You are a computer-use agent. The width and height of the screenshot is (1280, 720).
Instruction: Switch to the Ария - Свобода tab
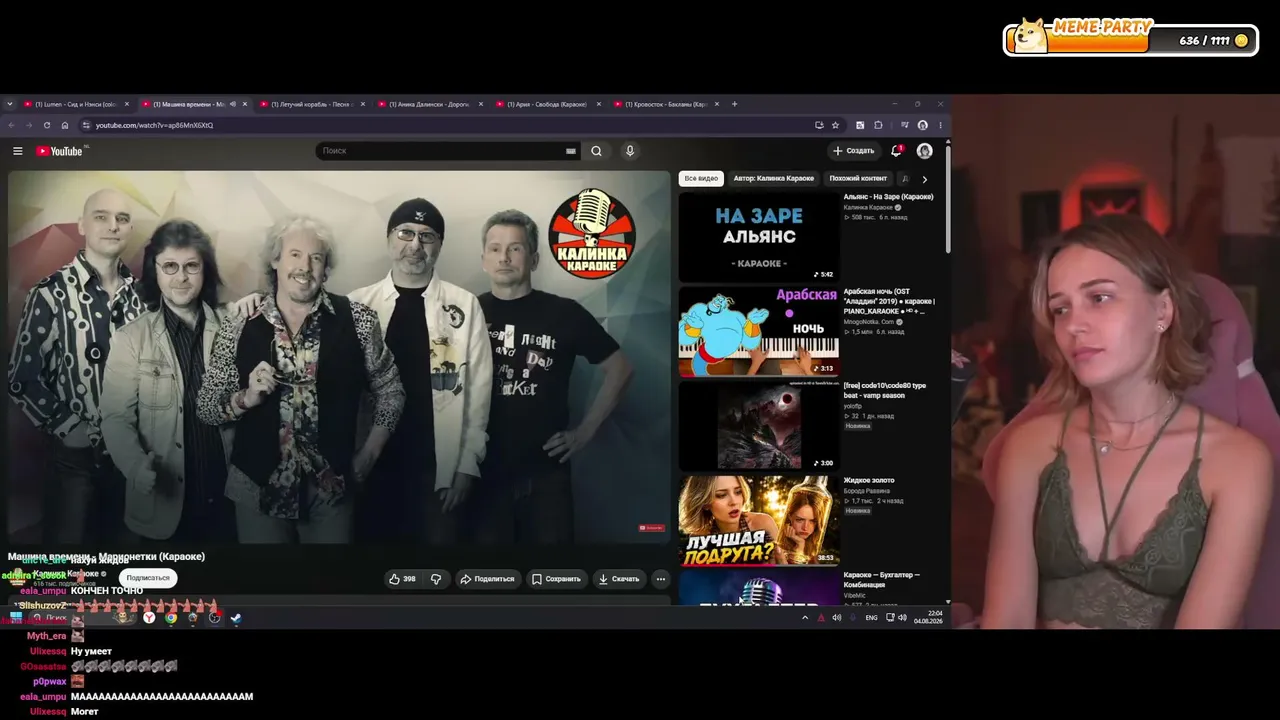point(547,104)
